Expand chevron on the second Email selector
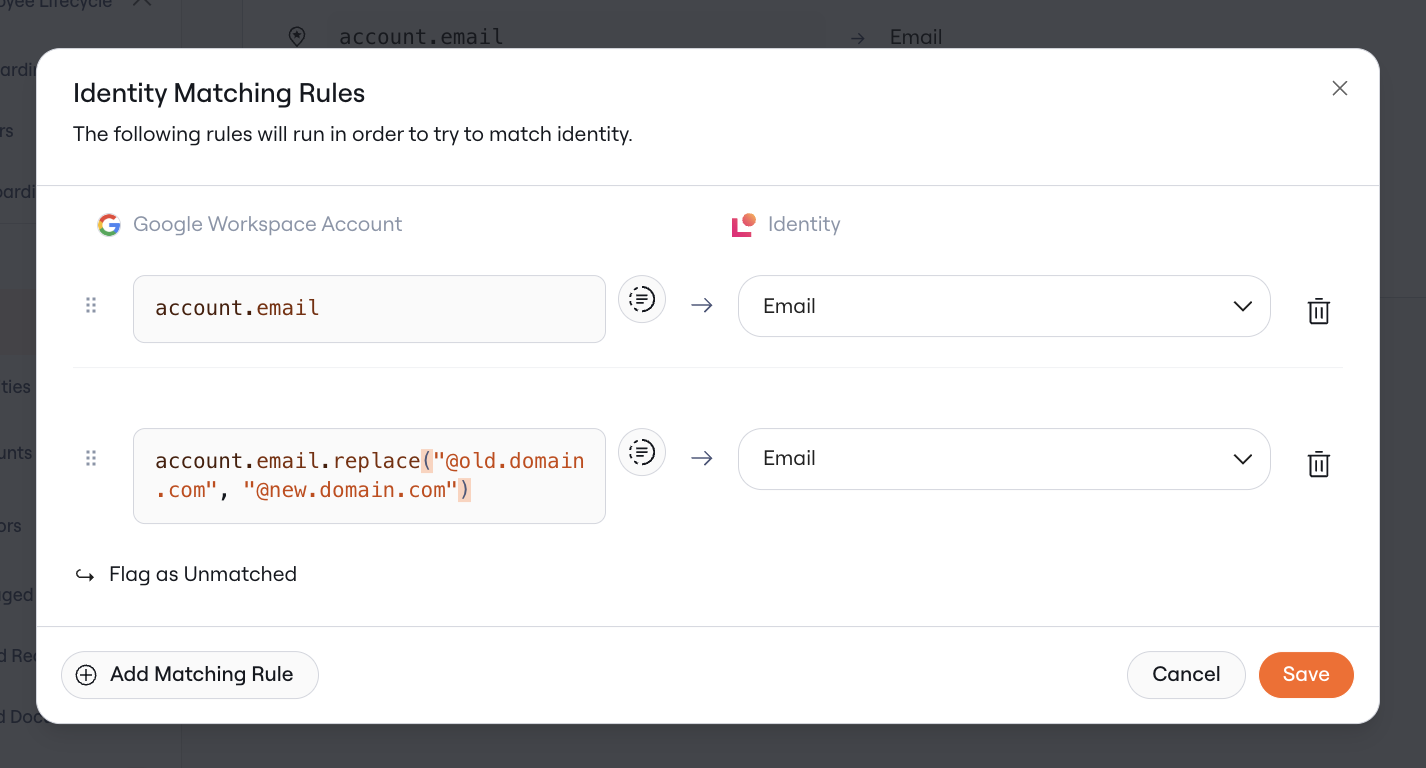Viewport: 1426px width, 768px height. [1243, 459]
